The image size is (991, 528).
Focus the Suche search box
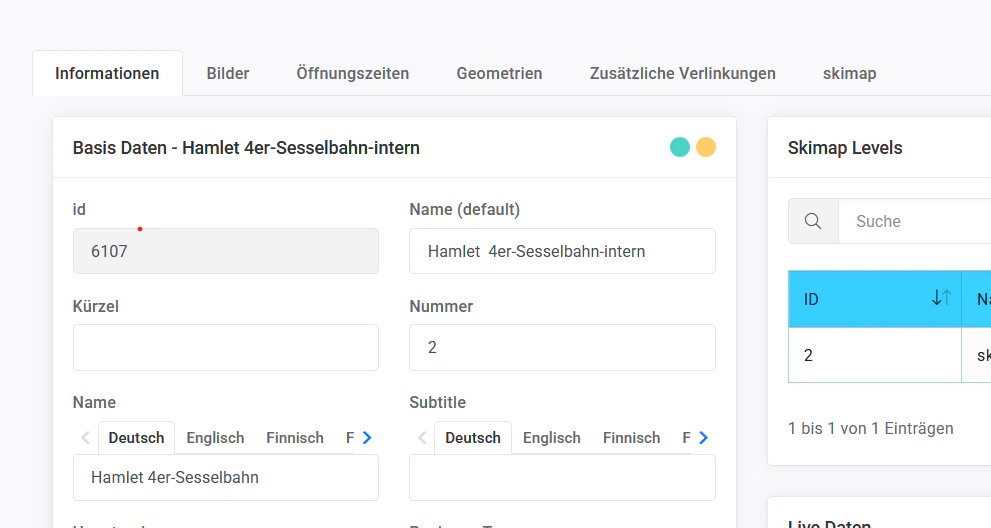[915, 221]
